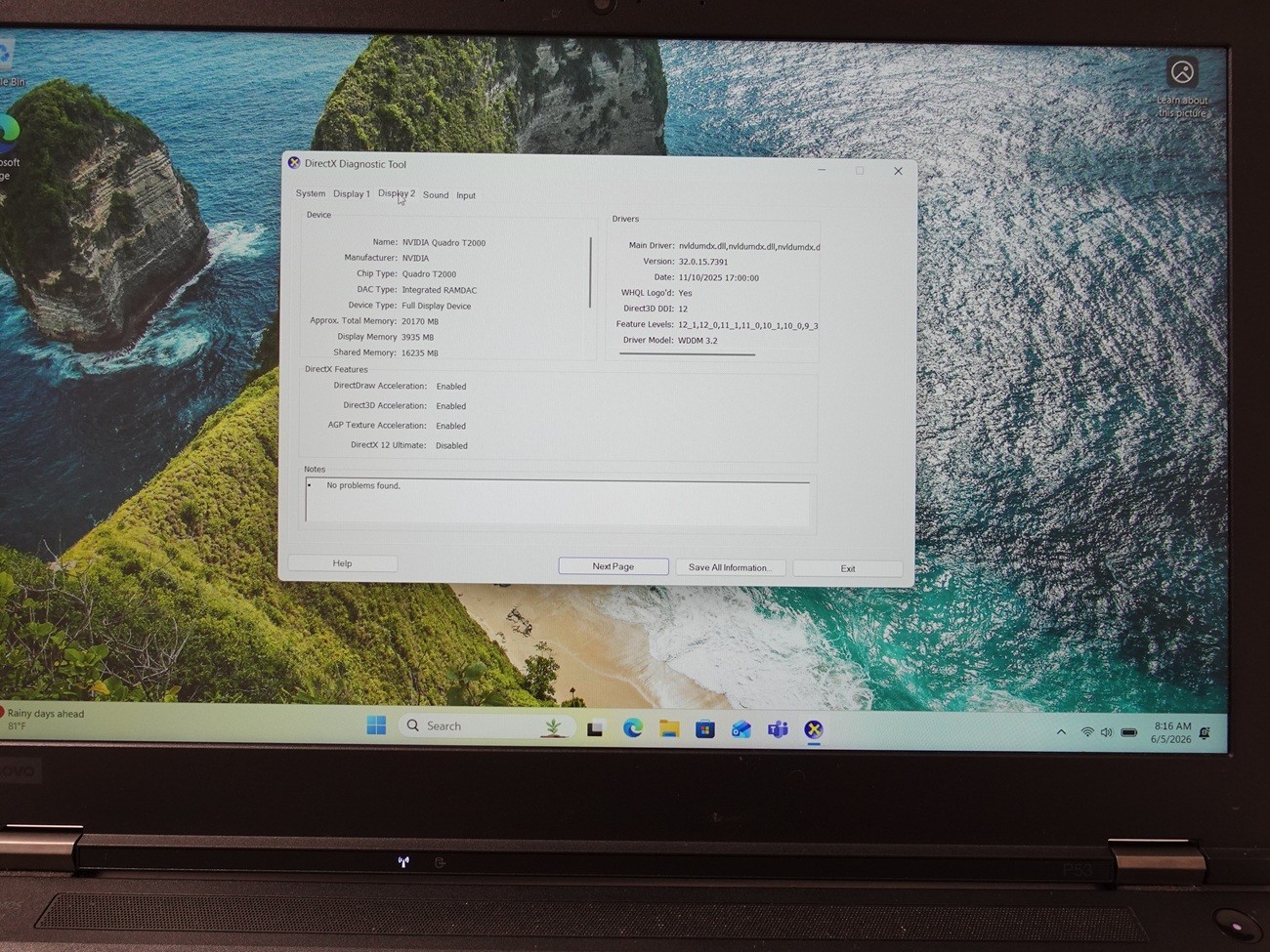Switch to the Input tab
The image size is (1270, 952).
click(x=466, y=195)
